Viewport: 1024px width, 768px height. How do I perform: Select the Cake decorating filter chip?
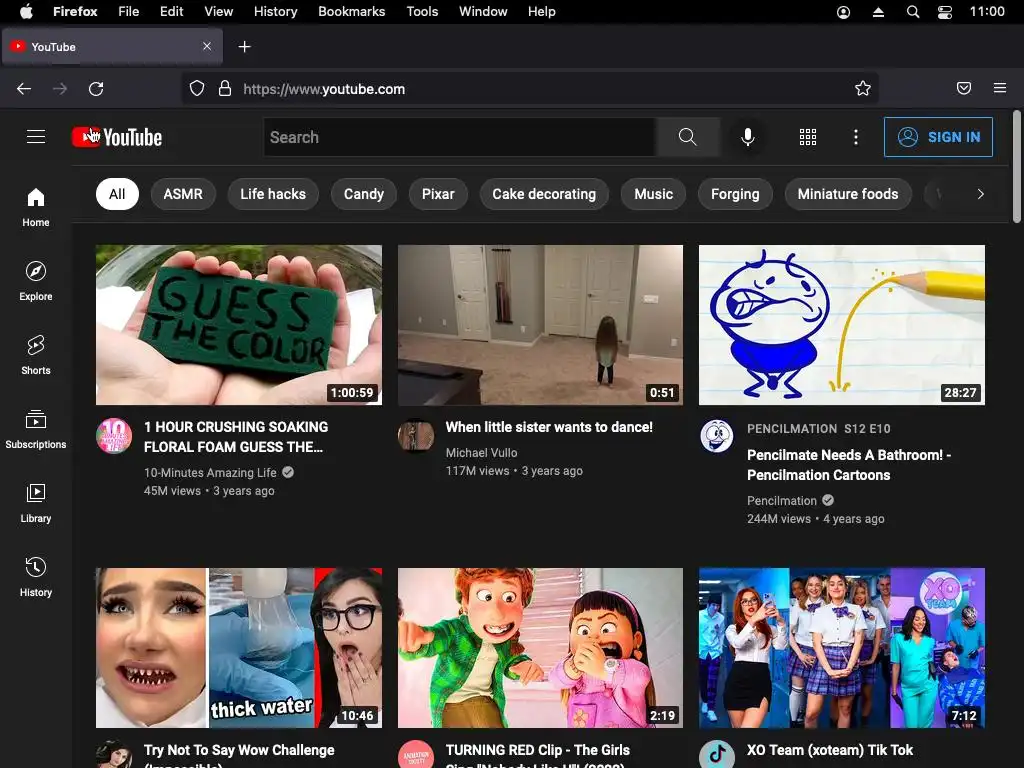pos(544,194)
